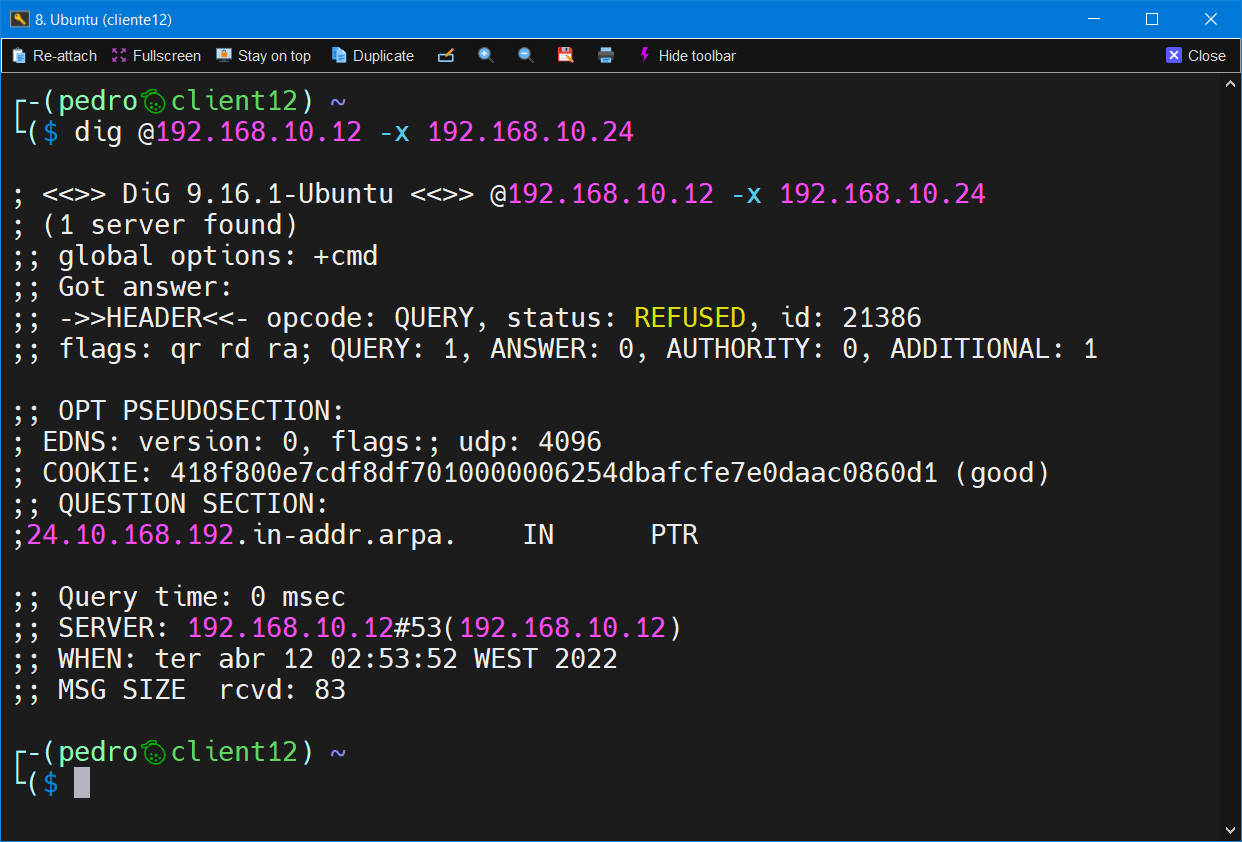Duplicate the current terminal session
Viewport: 1242px width, 842px height.
[x=373, y=56]
